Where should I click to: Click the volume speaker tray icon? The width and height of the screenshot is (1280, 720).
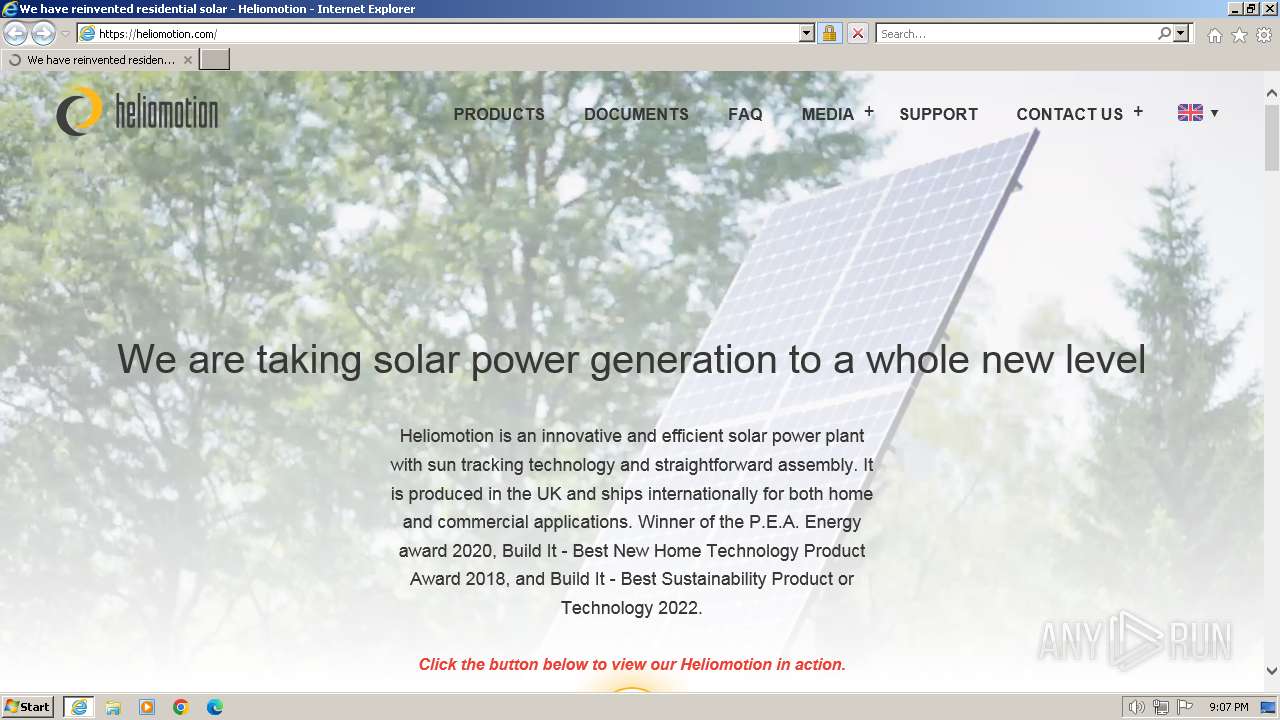[x=1137, y=707]
